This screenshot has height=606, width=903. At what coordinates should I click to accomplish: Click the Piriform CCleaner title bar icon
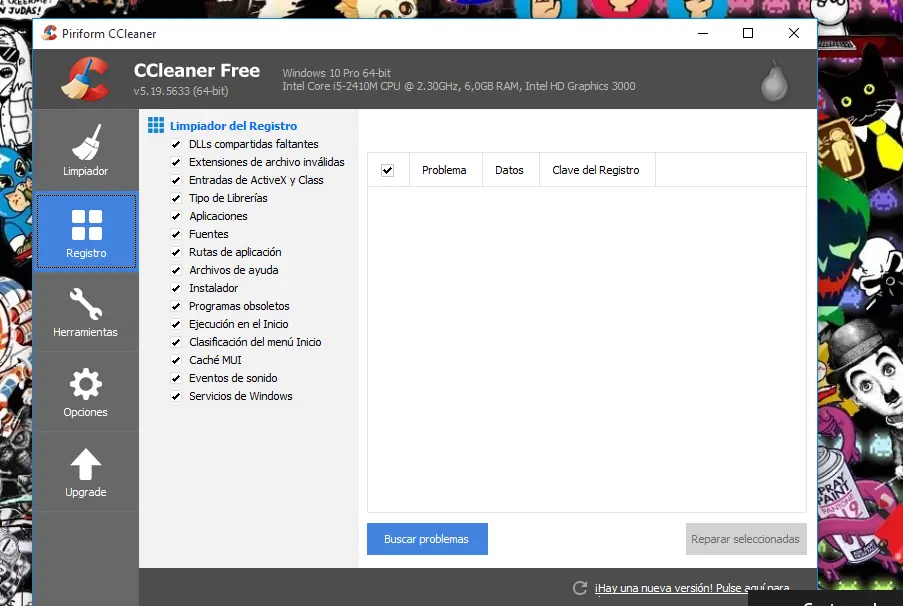point(48,33)
